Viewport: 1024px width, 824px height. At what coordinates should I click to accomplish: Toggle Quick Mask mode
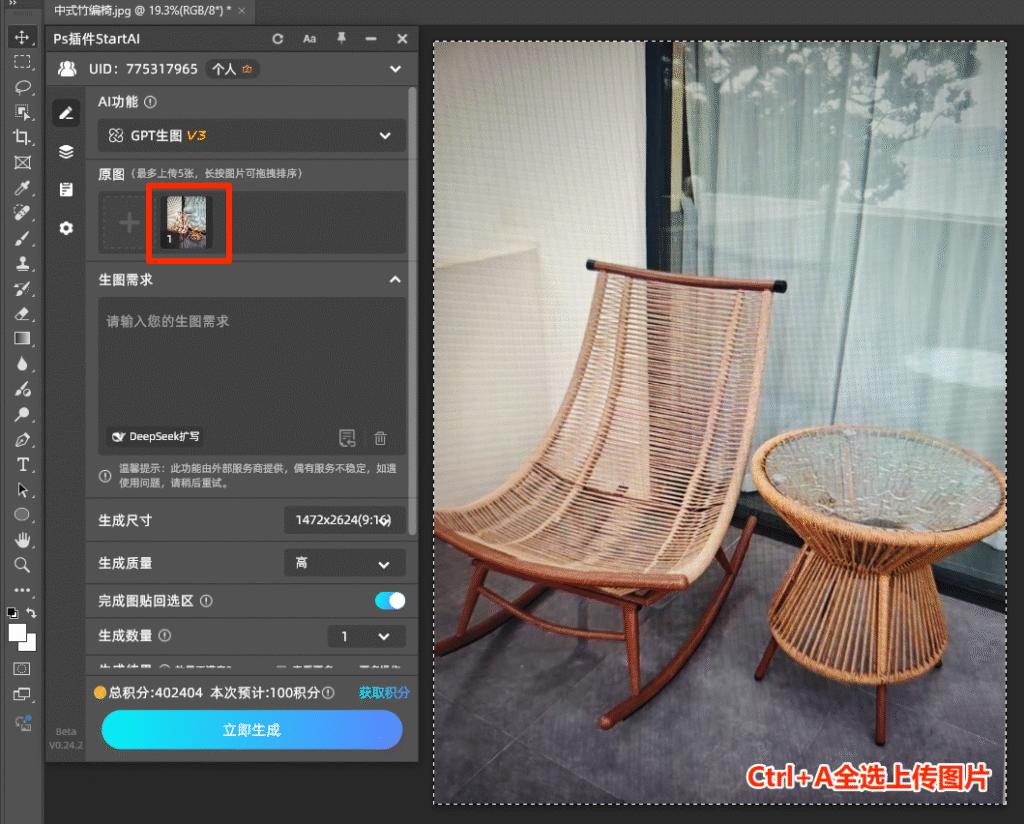coord(22,669)
